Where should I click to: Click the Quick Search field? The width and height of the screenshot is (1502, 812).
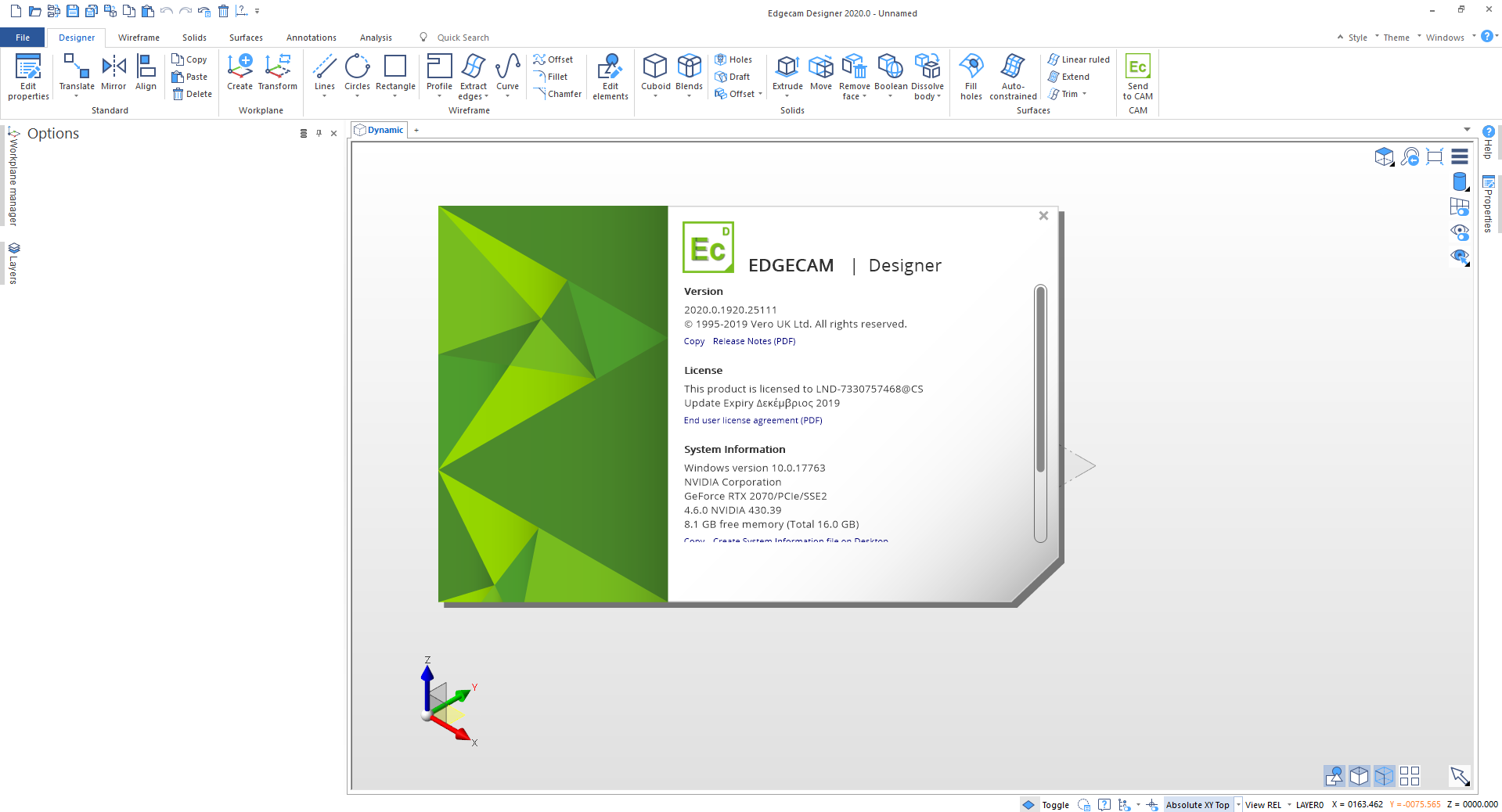(463, 37)
